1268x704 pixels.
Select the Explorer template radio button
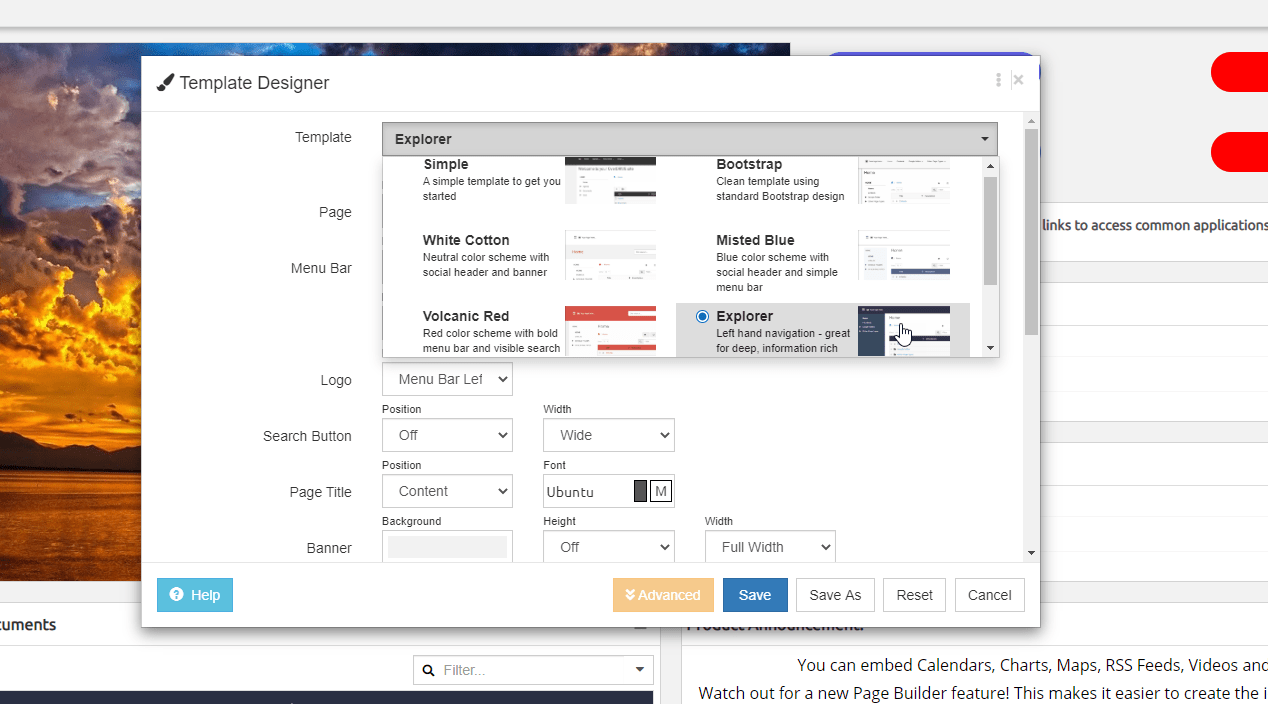(x=702, y=316)
